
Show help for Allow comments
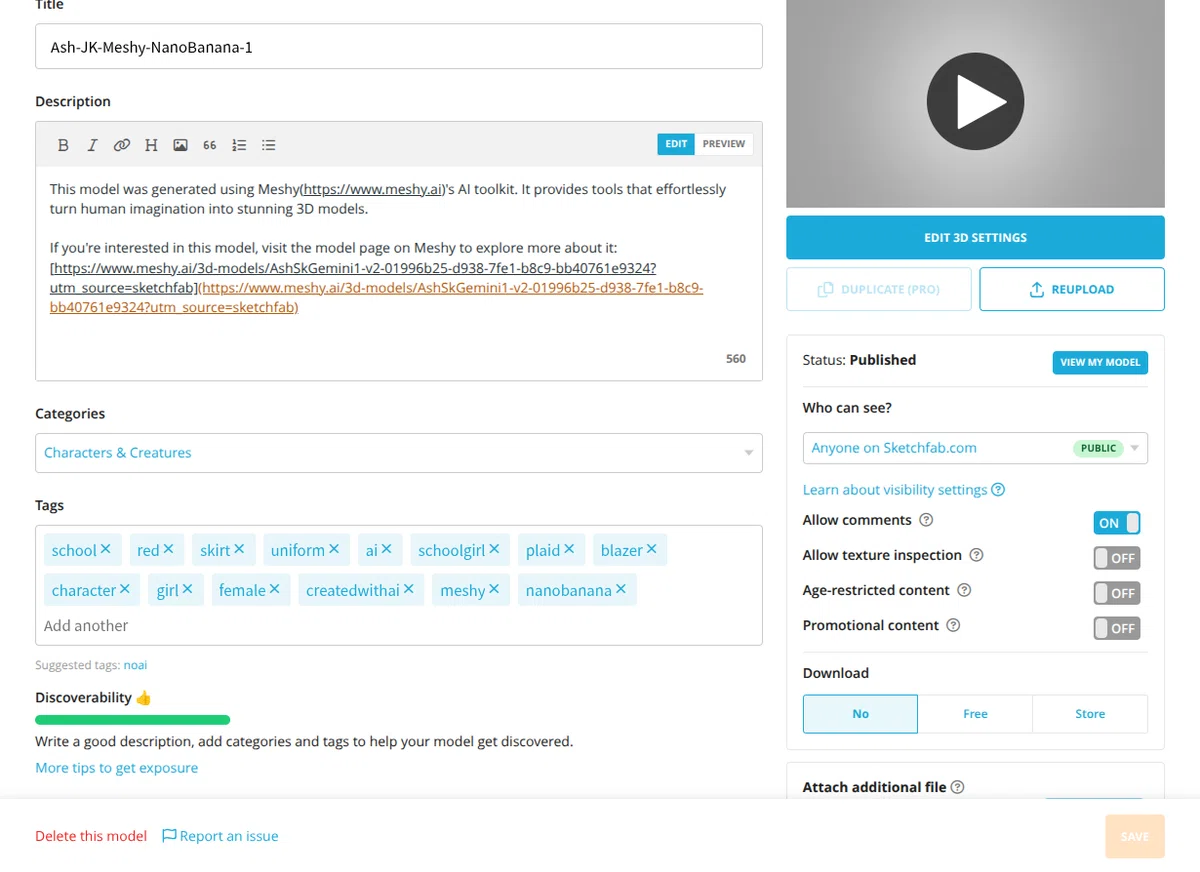[x=926, y=520]
